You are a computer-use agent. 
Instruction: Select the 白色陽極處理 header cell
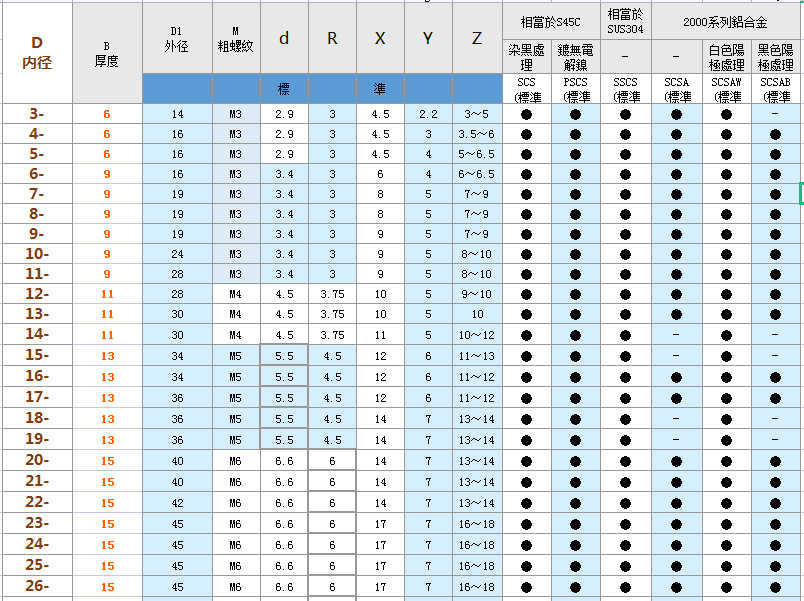pyautogui.click(x=727, y=56)
